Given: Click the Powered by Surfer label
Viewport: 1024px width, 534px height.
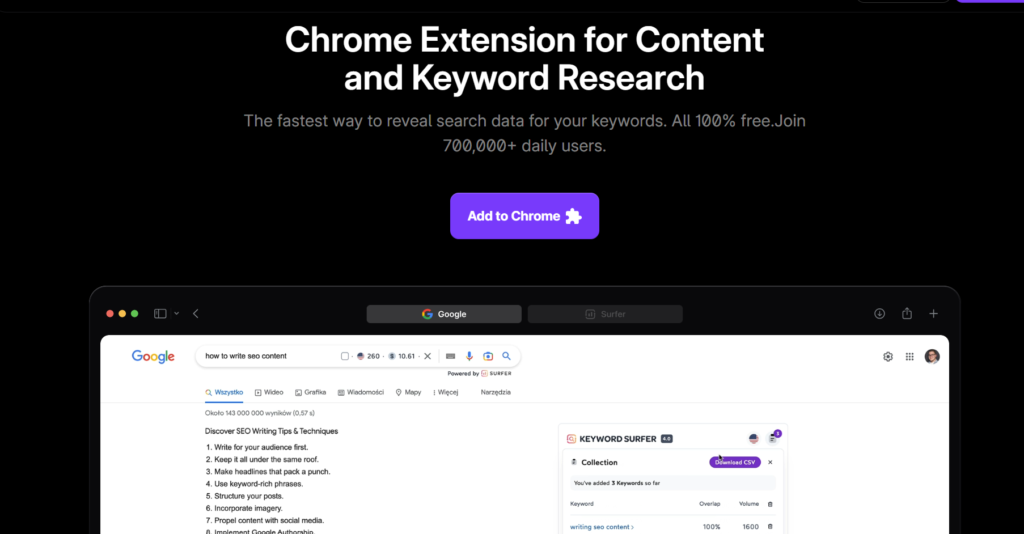Looking at the screenshot, I should [479, 373].
